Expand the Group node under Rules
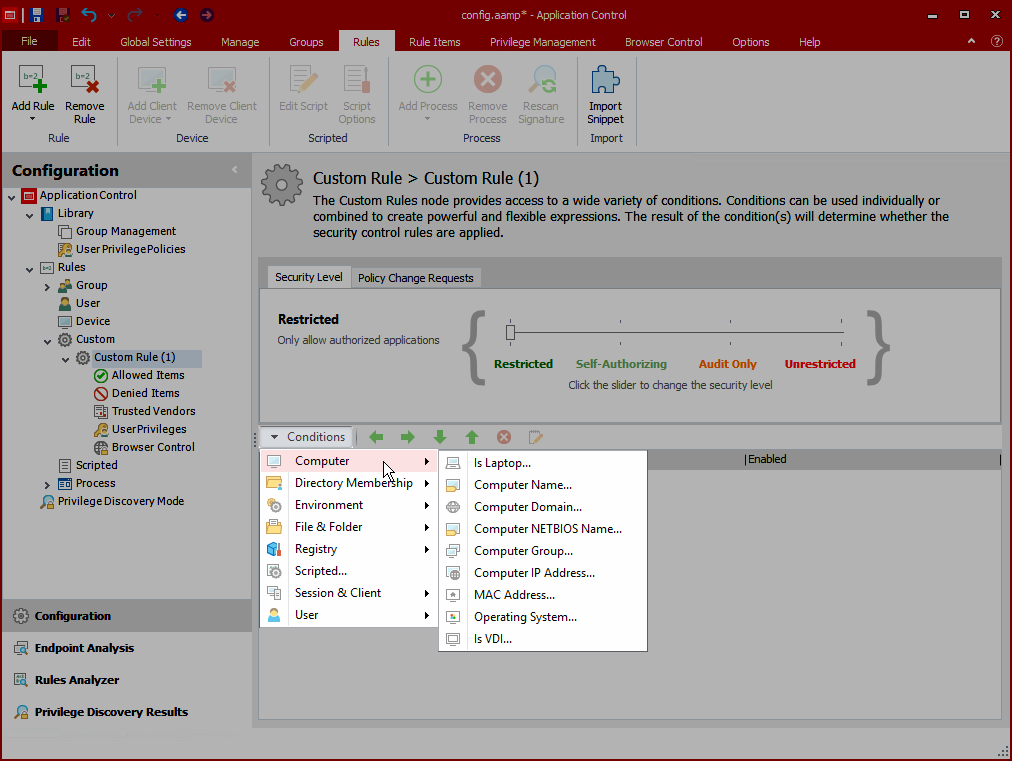Viewport: 1012px width, 761px height. (x=47, y=286)
